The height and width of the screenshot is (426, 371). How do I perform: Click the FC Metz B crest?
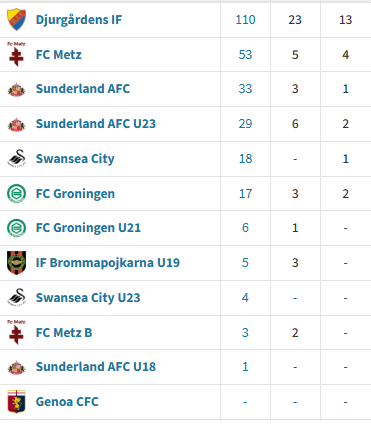click(16, 332)
